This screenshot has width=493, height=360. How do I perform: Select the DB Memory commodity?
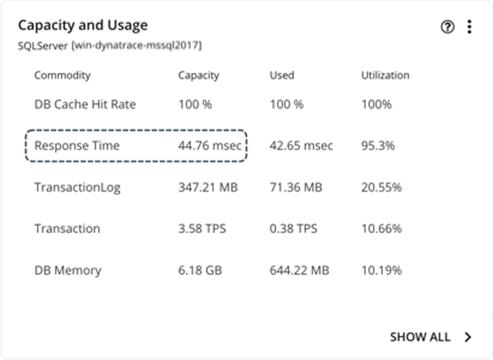(x=68, y=270)
